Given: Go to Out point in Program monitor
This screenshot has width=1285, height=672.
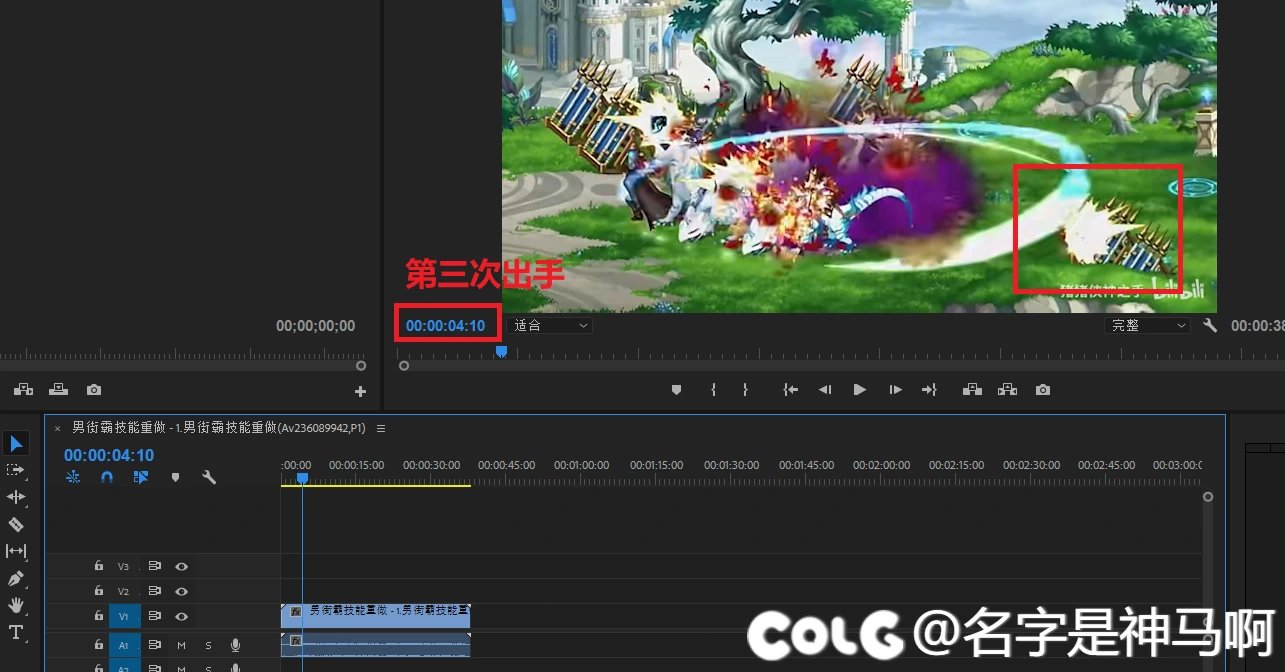Looking at the screenshot, I should tap(929, 390).
